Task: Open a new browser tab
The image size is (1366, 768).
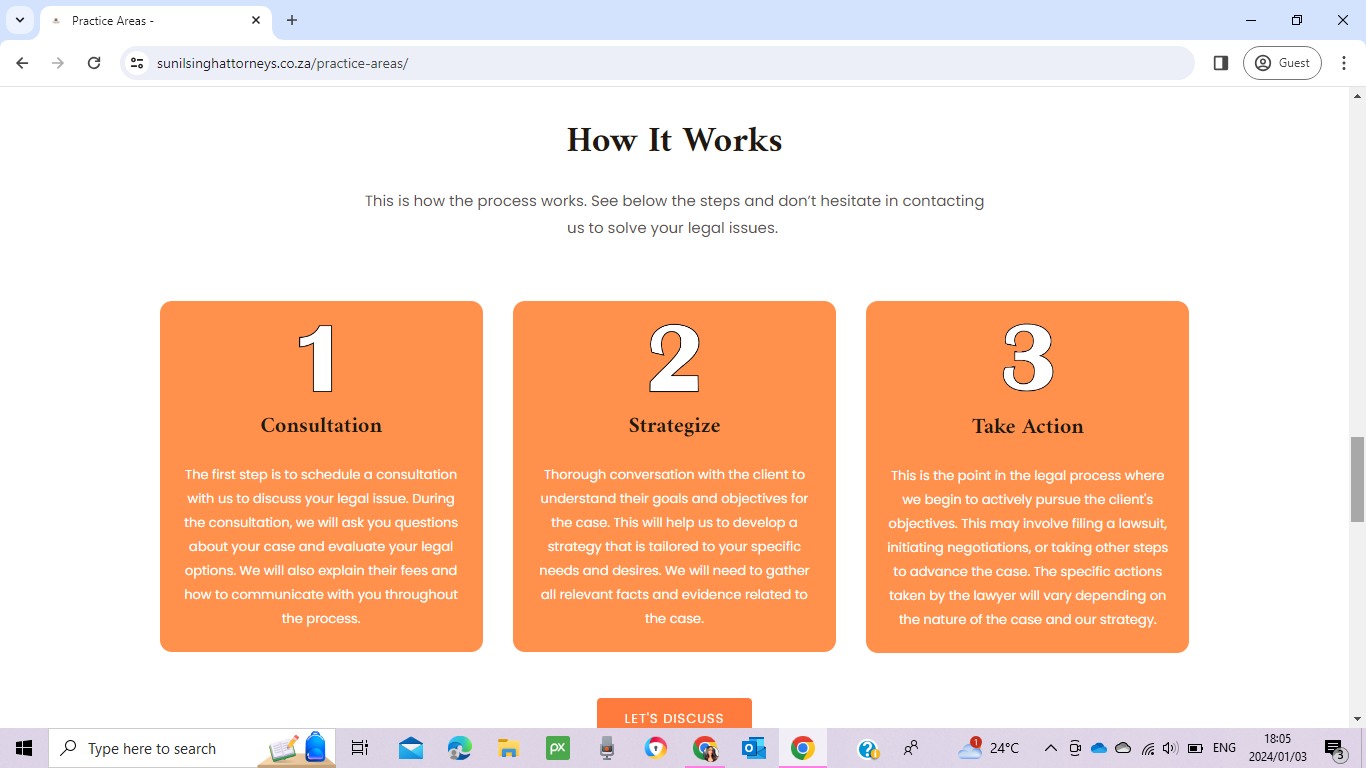Action: 292,20
